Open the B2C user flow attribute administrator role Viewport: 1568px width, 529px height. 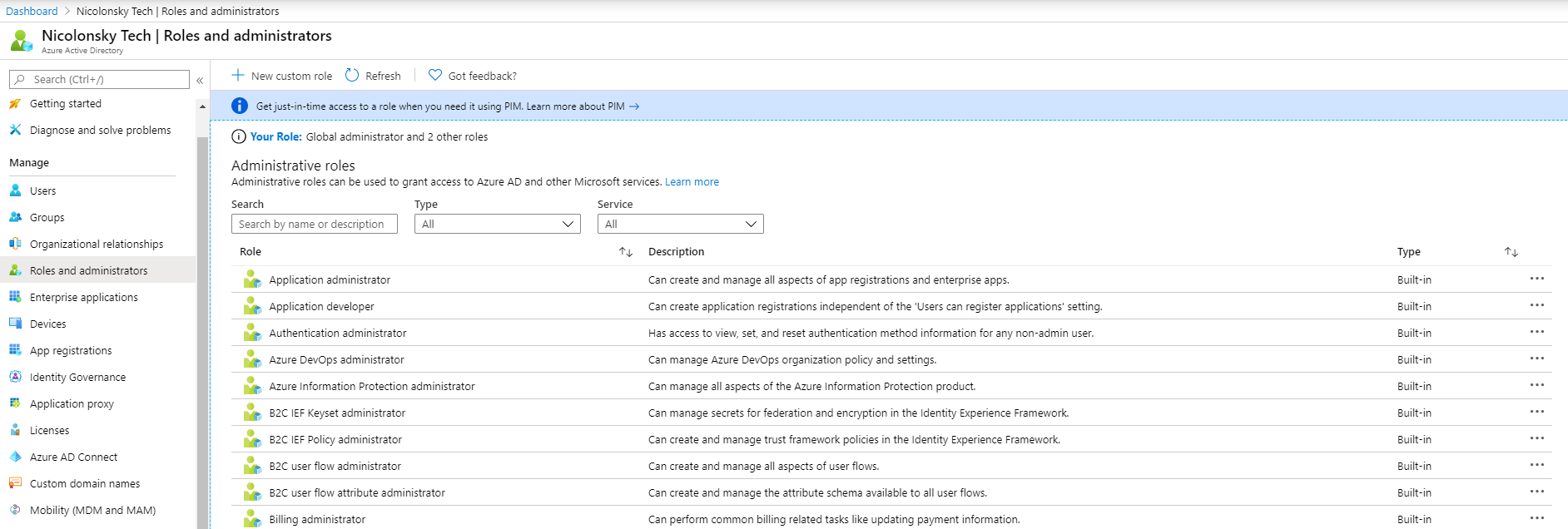tap(357, 492)
